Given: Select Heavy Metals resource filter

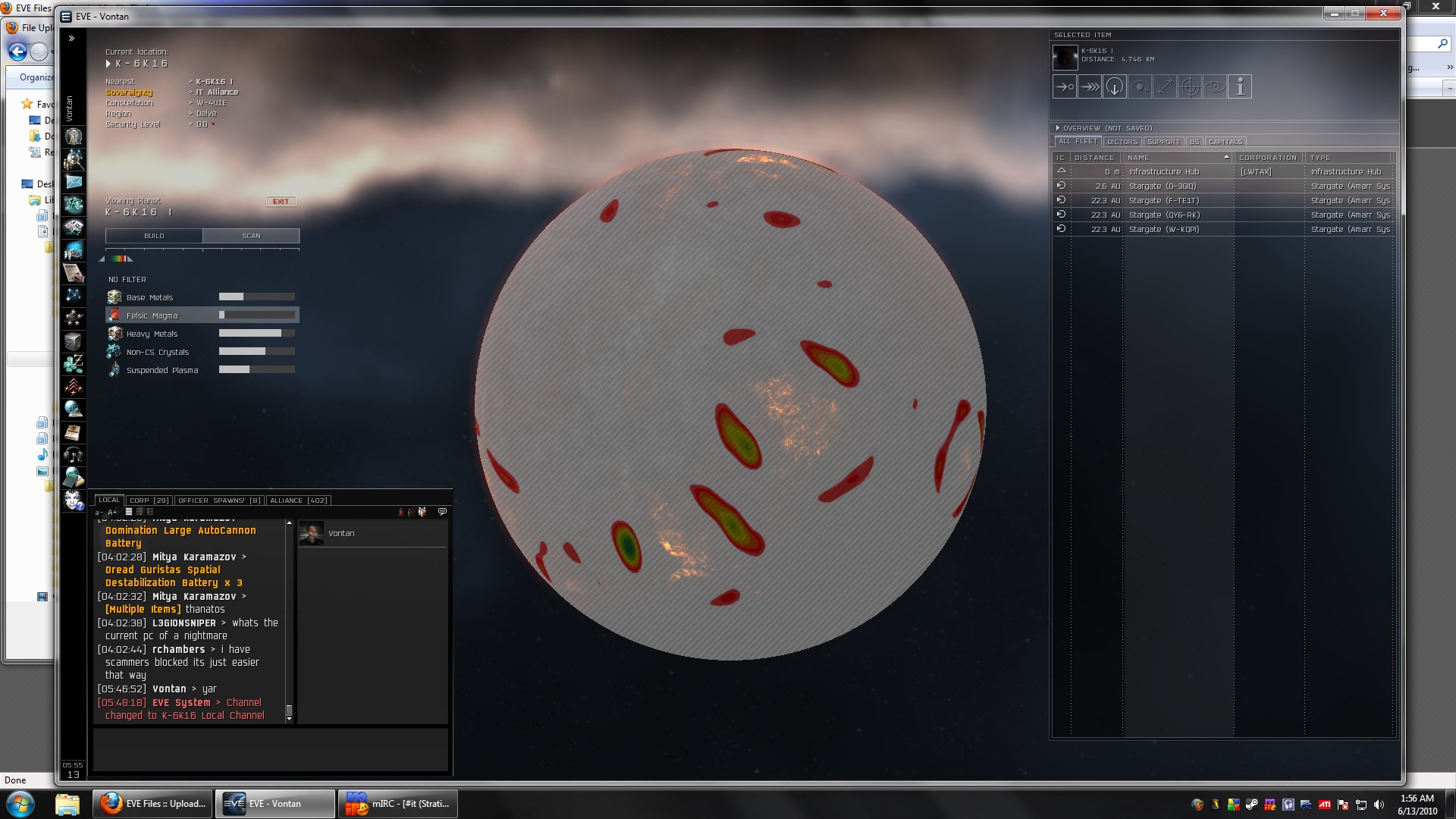Looking at the screenshot, I should pyautogui.click(x=152, y=334).
